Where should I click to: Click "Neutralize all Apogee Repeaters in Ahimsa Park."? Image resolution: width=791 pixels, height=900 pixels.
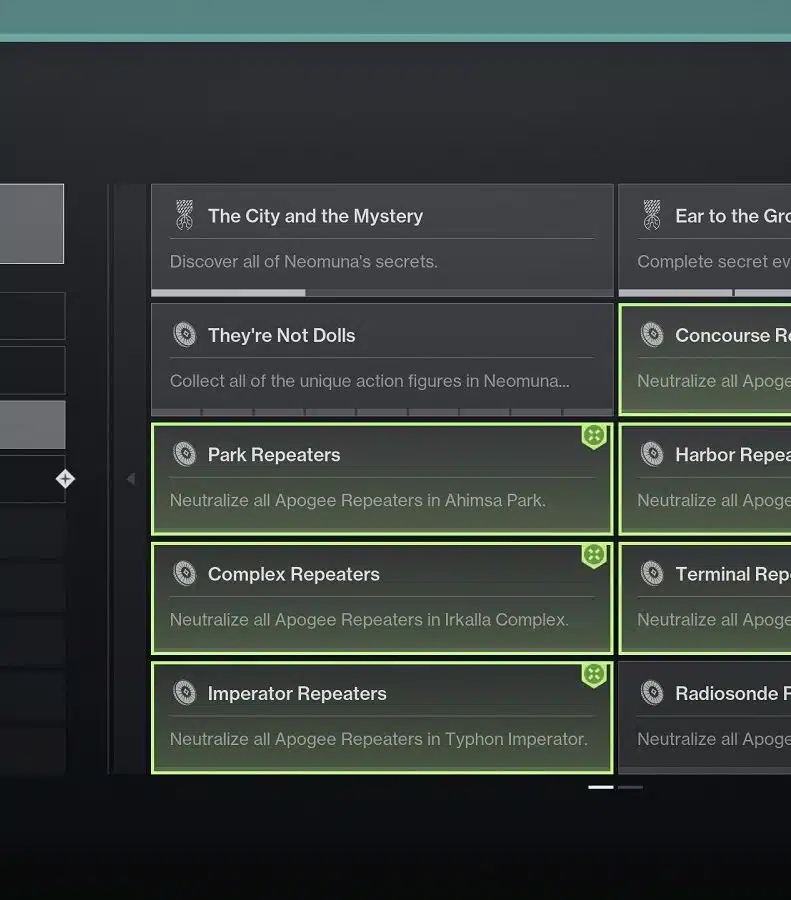pyautogui.click(x=358, y=501)
